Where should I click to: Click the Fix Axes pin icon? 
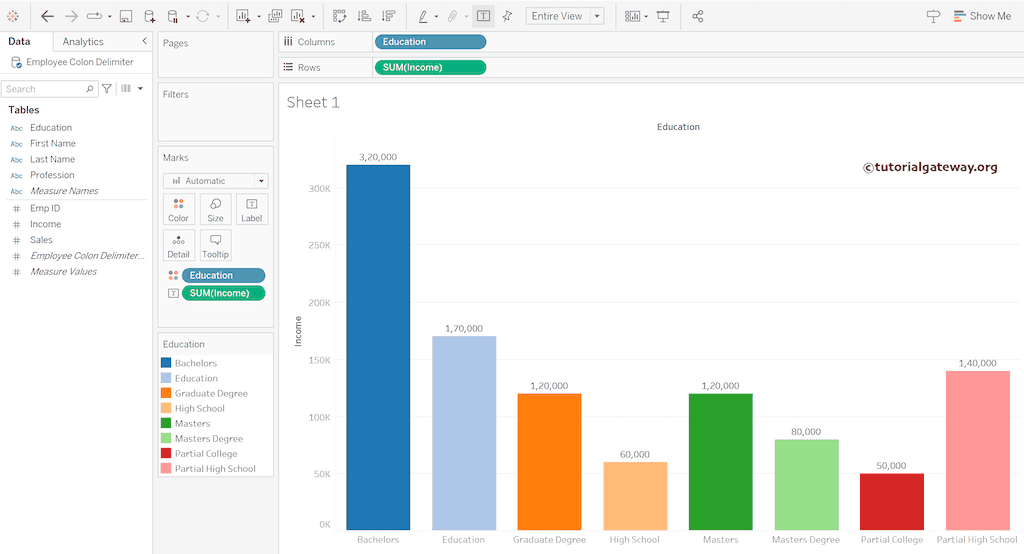507,16
